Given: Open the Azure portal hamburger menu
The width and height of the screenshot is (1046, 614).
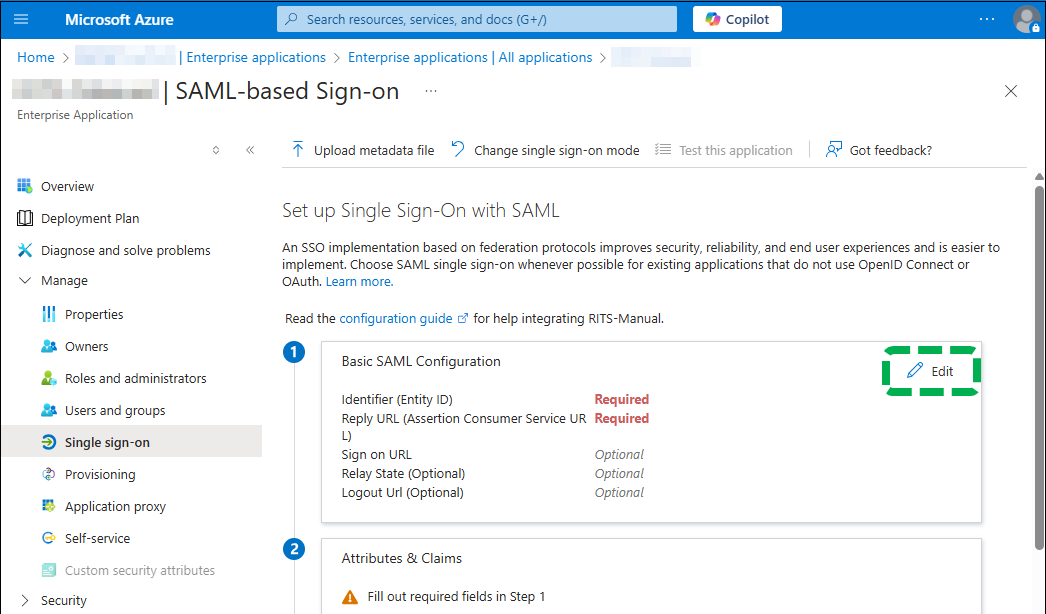Looking at the screenshot, I should point(22,19).
